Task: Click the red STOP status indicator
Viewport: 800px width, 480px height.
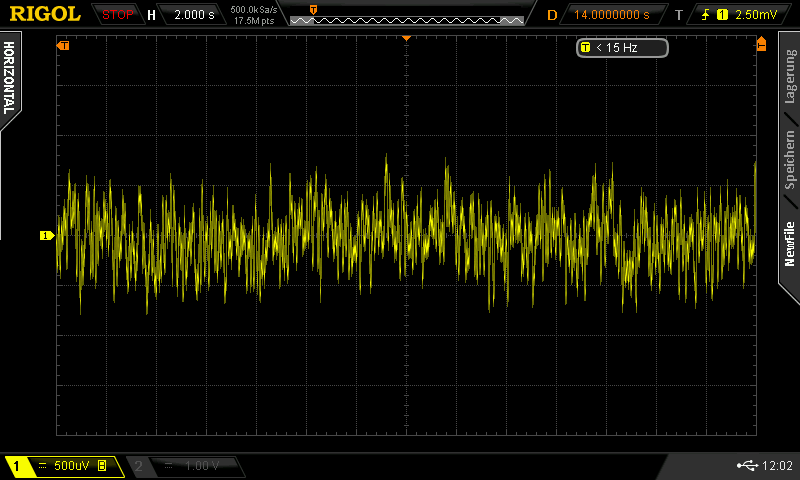Action: pyautogui.click(x=117, y=15)
